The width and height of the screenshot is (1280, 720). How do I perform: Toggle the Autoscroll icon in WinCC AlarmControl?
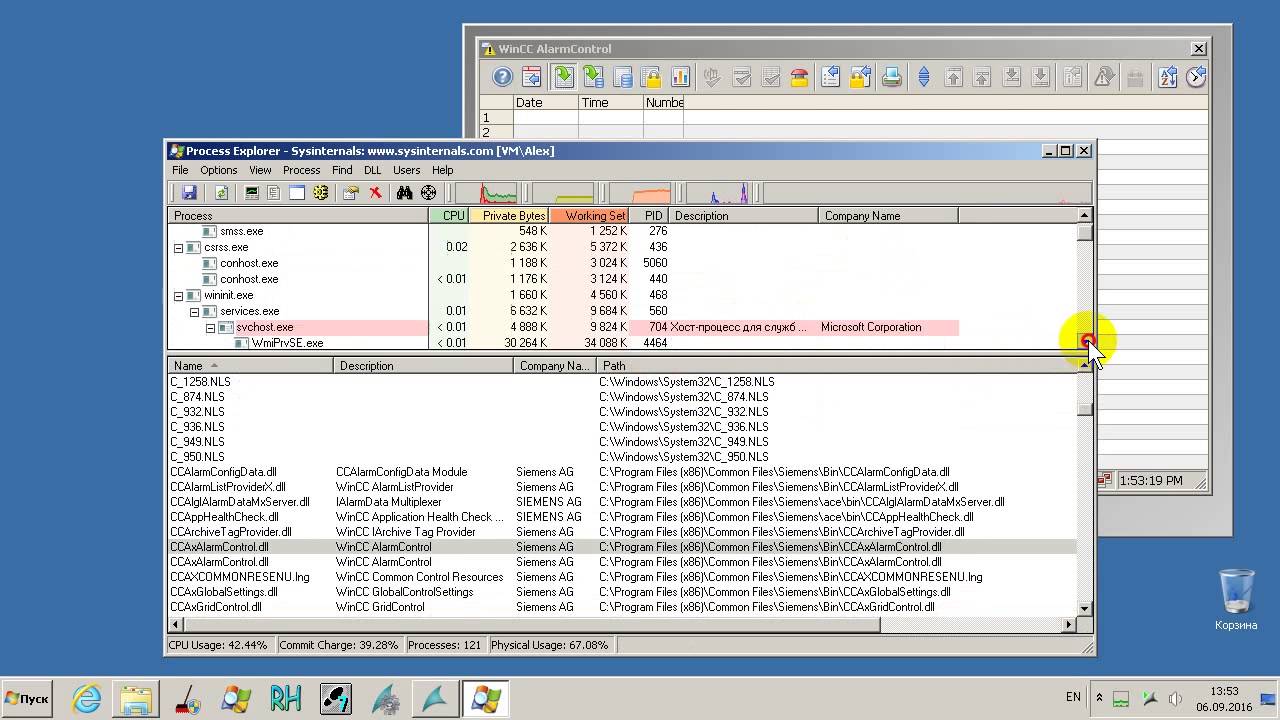tap(924, 77)
